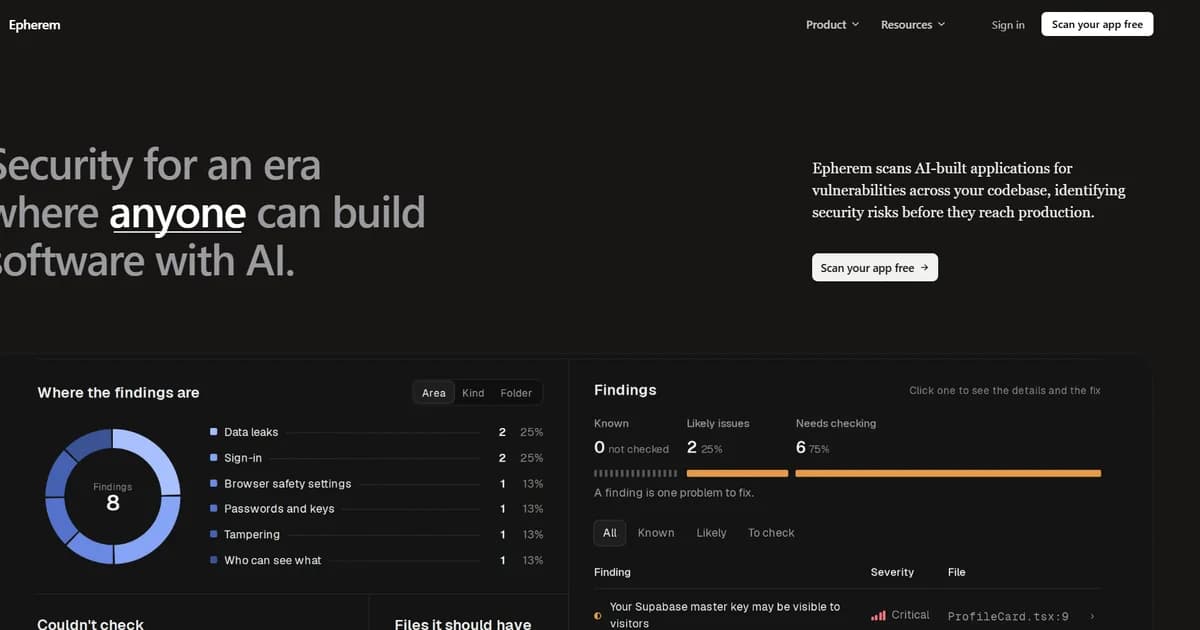Click the underlined word anyone

click(177, 213)
